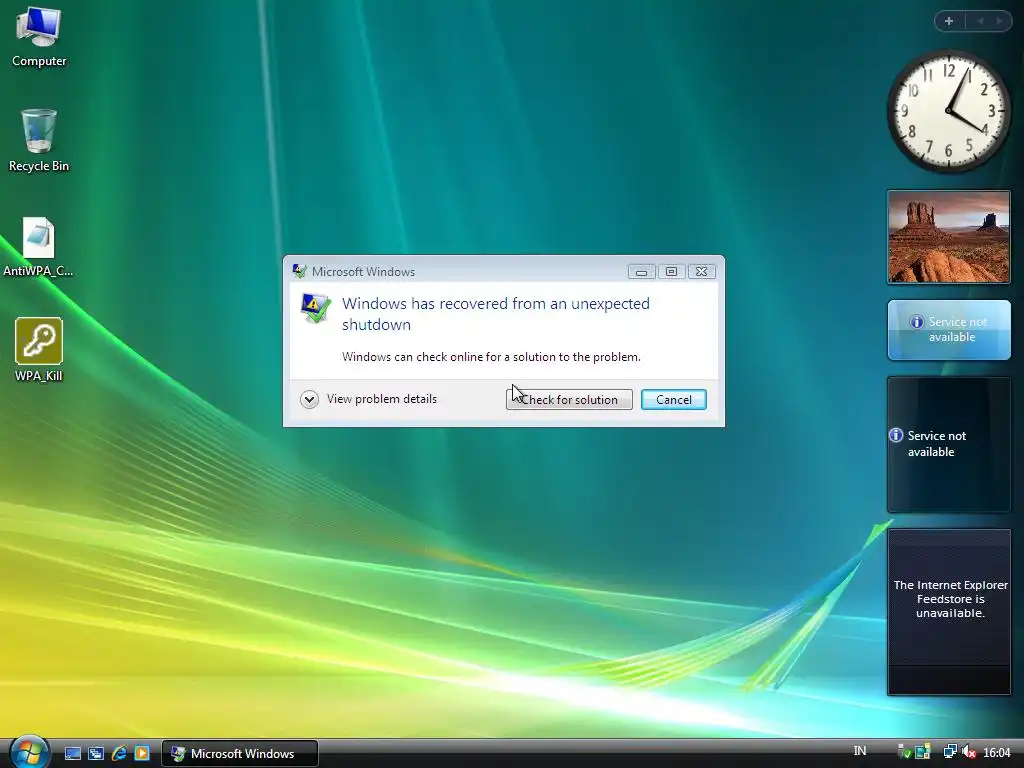1024x768 pixels.
Task: Click the muted volume tray icon
Action: 968,752
